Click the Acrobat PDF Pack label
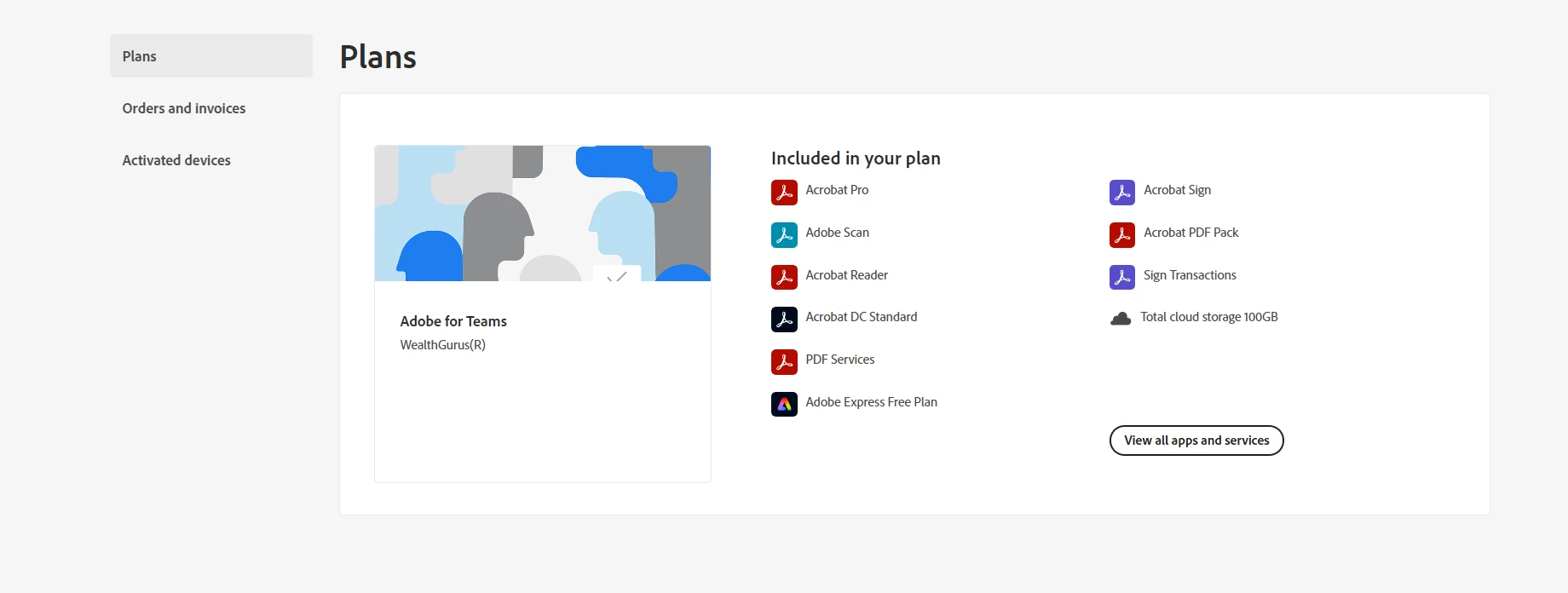 1191,233
